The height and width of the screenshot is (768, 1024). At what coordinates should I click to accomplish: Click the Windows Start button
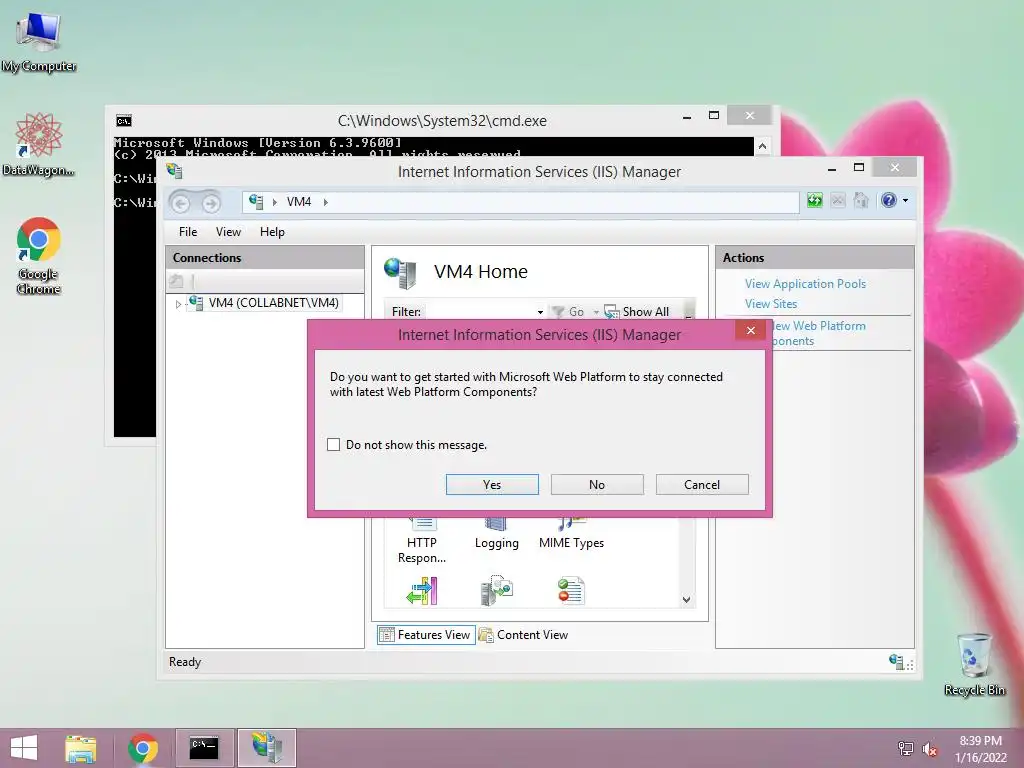coord(24,748)
